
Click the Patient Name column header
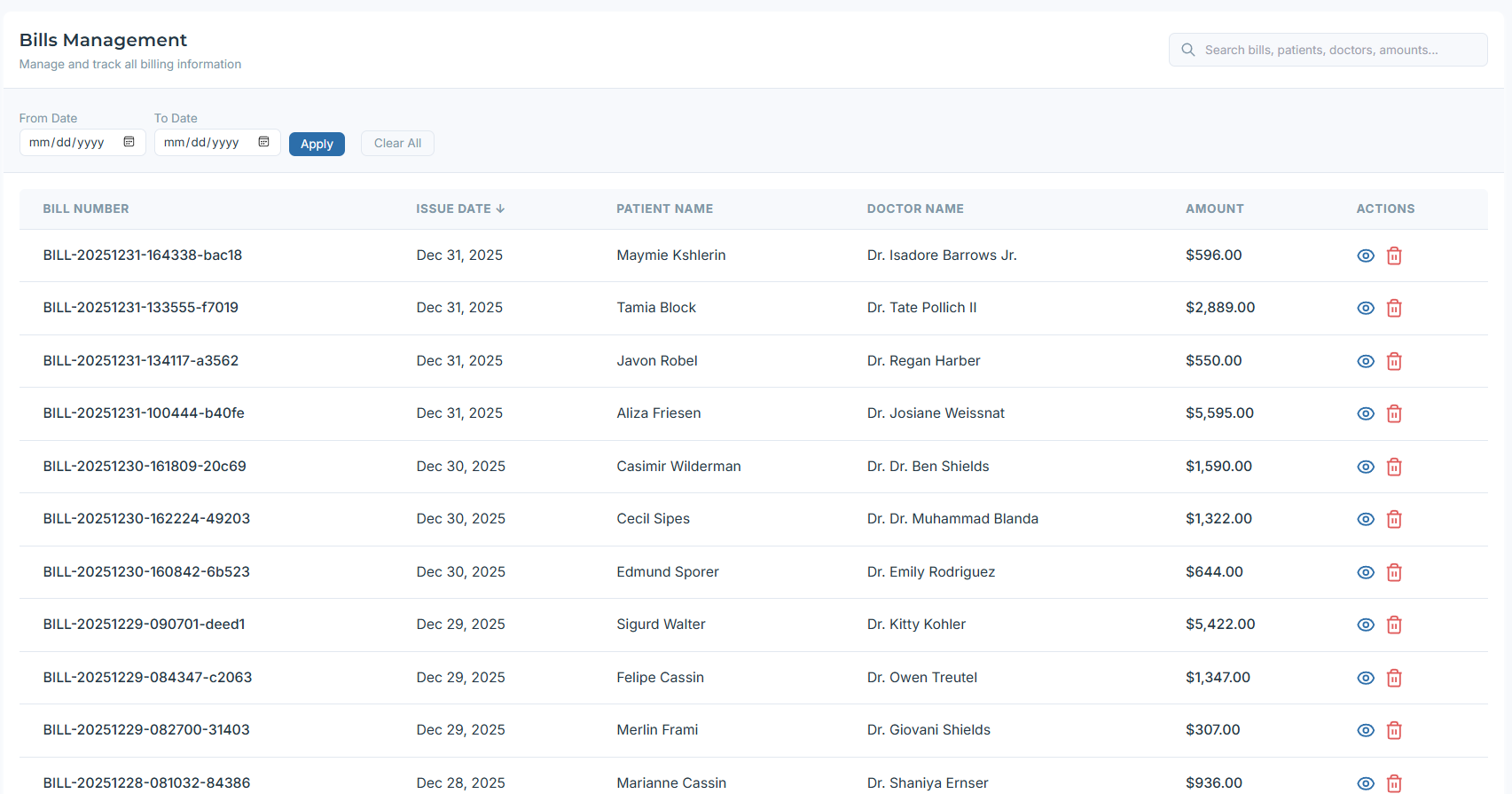tap(664, 208)
